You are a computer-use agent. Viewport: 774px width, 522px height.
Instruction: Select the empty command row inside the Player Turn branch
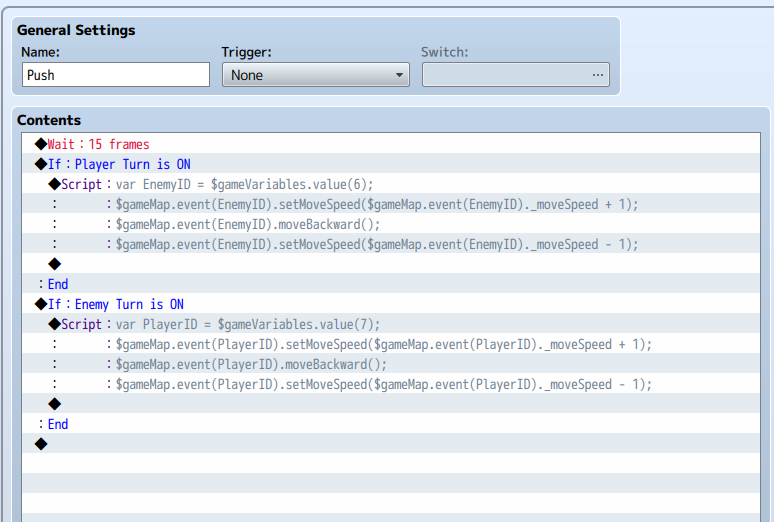(x=391, y=264)
